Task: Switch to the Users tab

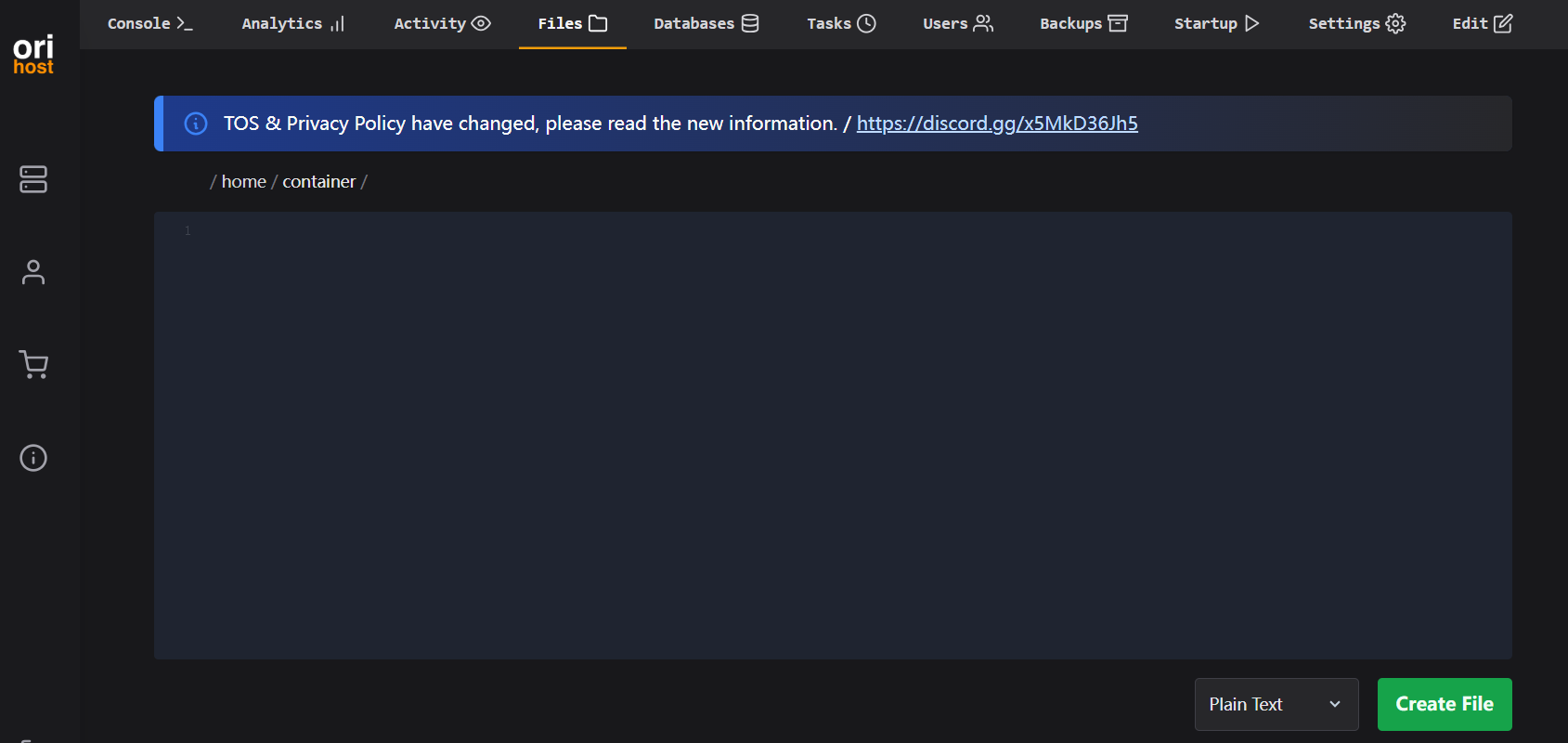Action: [957, 24]
